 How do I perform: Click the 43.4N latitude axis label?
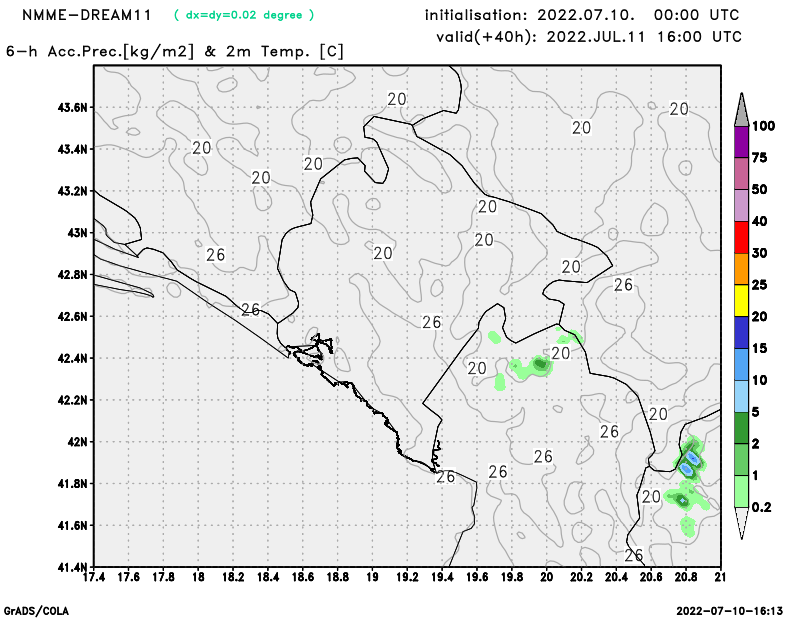[x=72, y=150]
